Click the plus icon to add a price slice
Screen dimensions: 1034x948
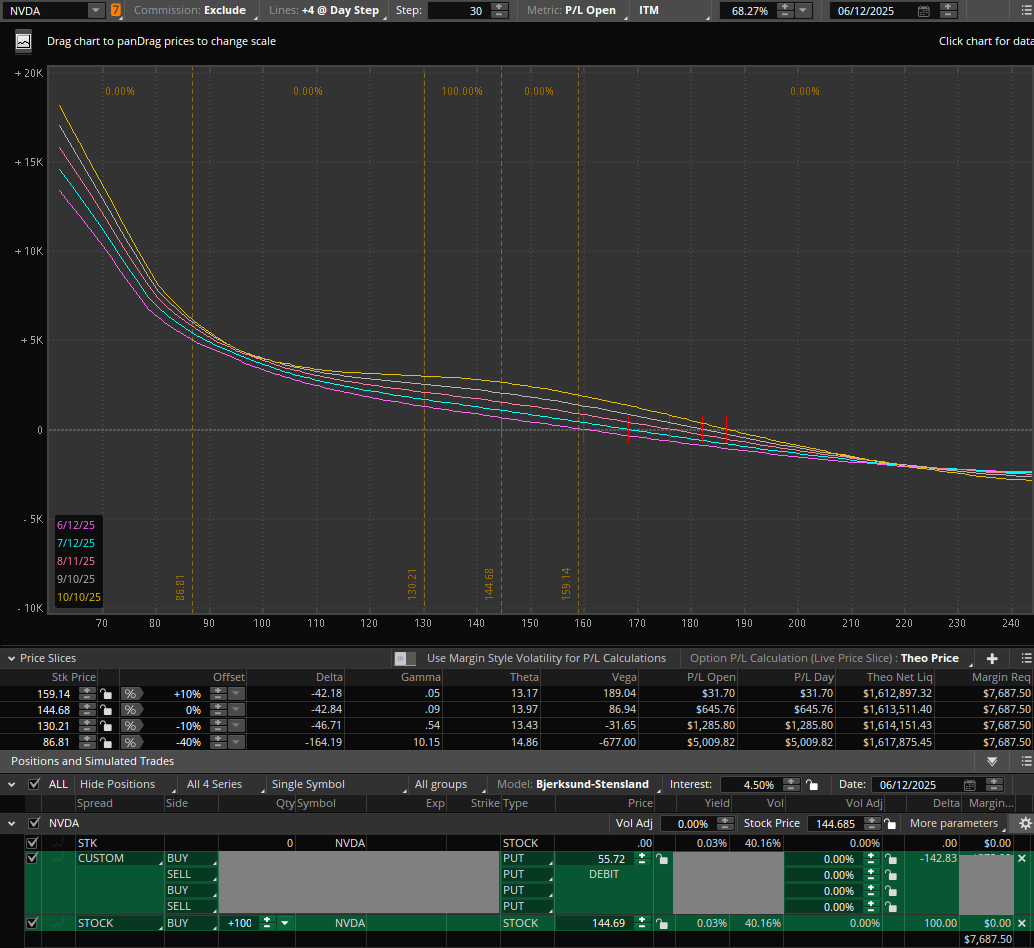[992, 658]
